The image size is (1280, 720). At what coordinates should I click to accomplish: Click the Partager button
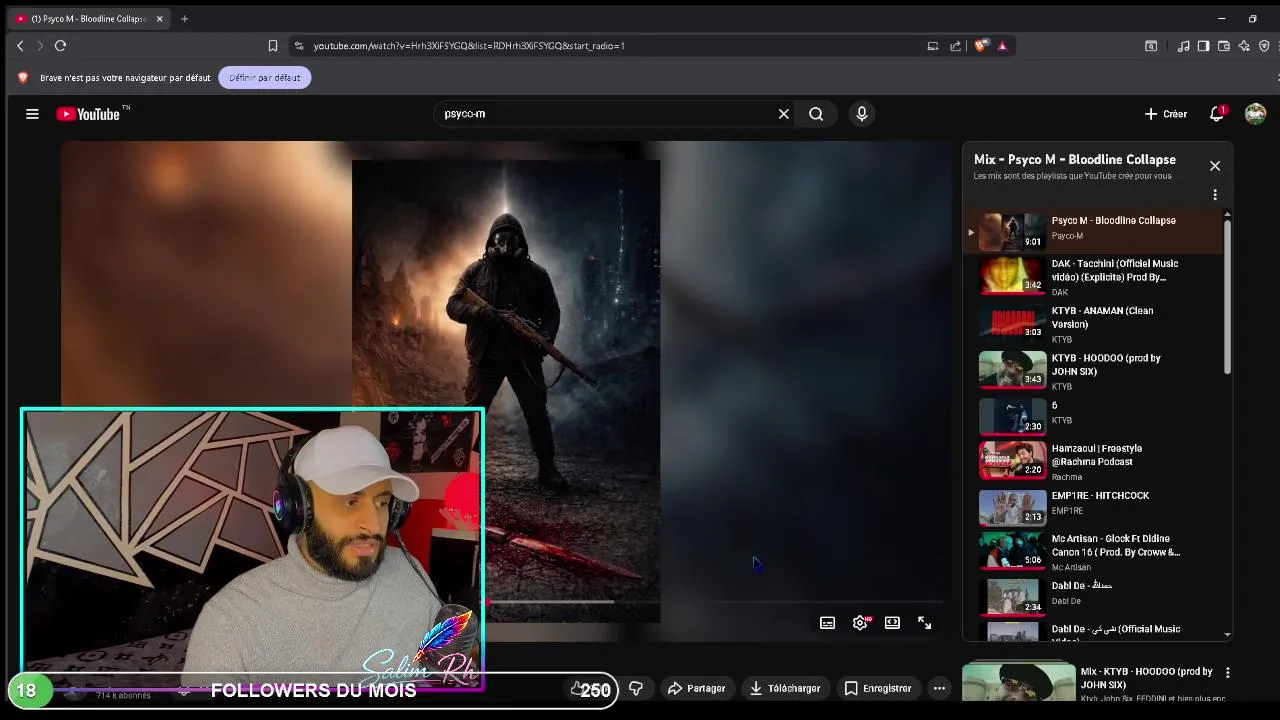click(696, 688)
